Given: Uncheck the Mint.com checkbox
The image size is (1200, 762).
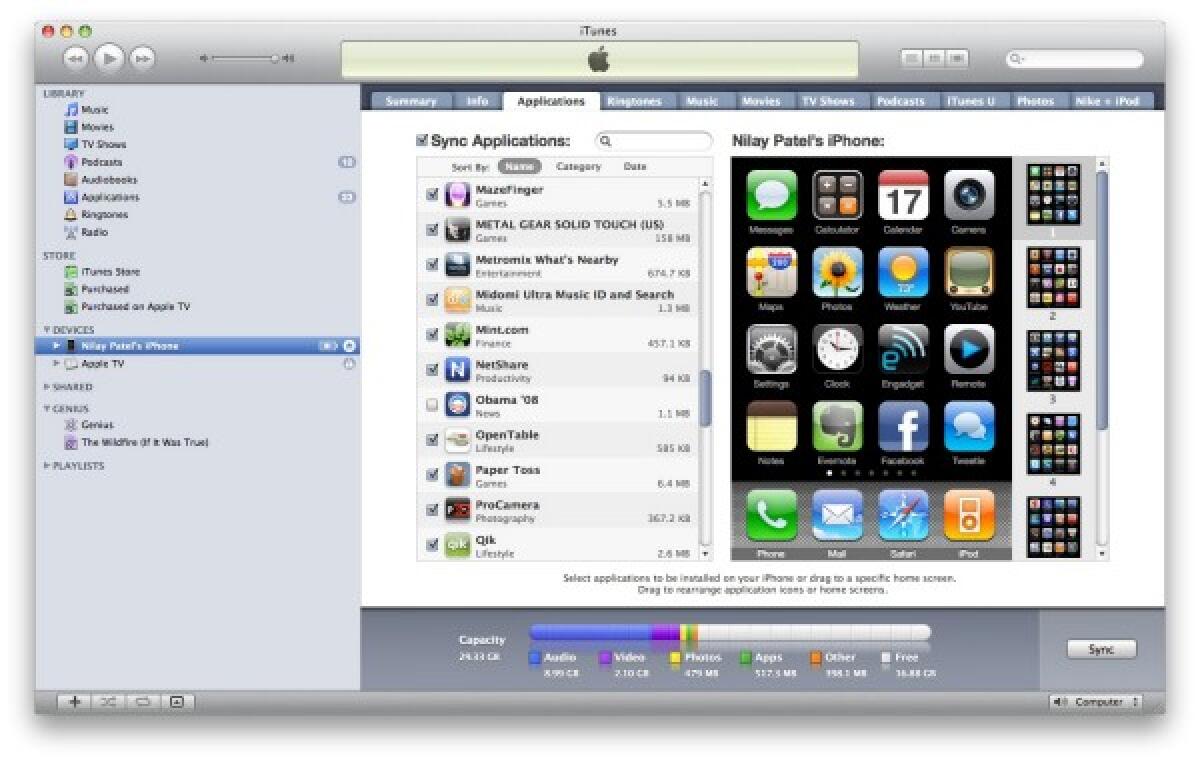Looking at the screenshot, I should 432,335.
